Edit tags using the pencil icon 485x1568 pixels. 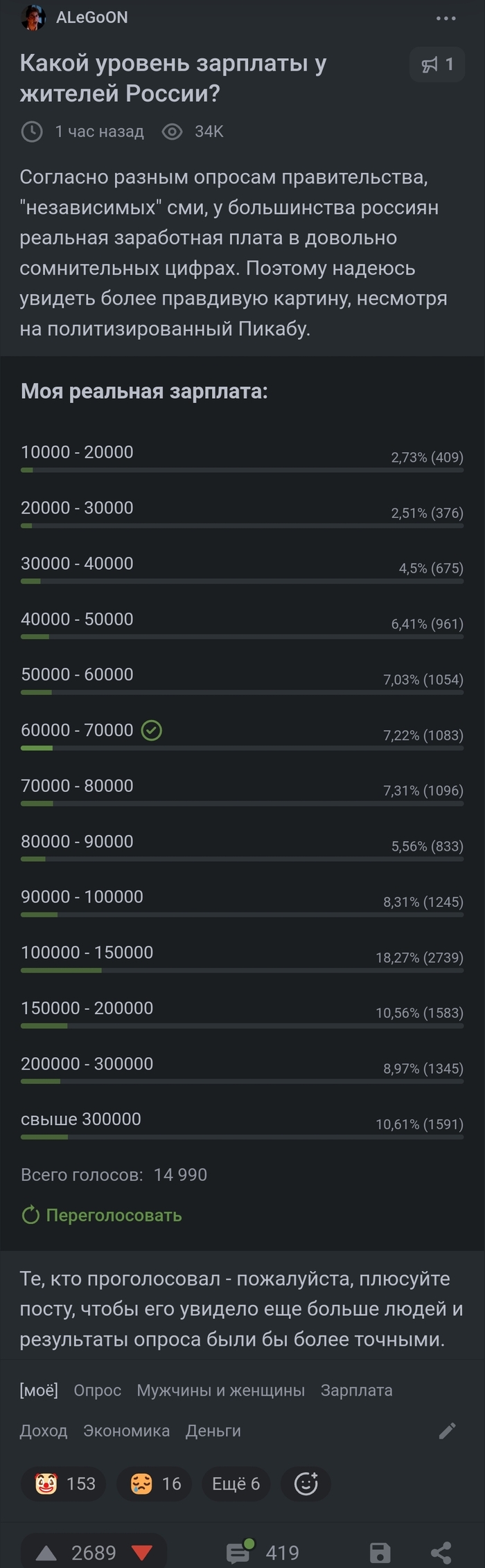pyautogui.click(x=448, y=1430)
